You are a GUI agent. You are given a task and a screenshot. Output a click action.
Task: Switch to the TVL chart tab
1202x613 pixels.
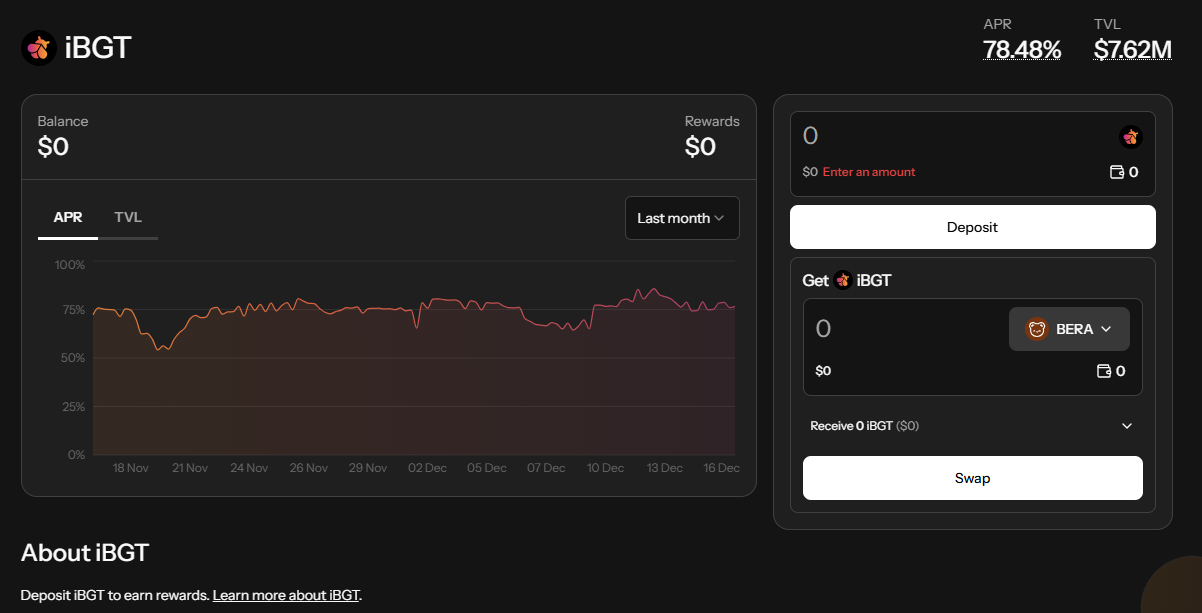(128, 217)
